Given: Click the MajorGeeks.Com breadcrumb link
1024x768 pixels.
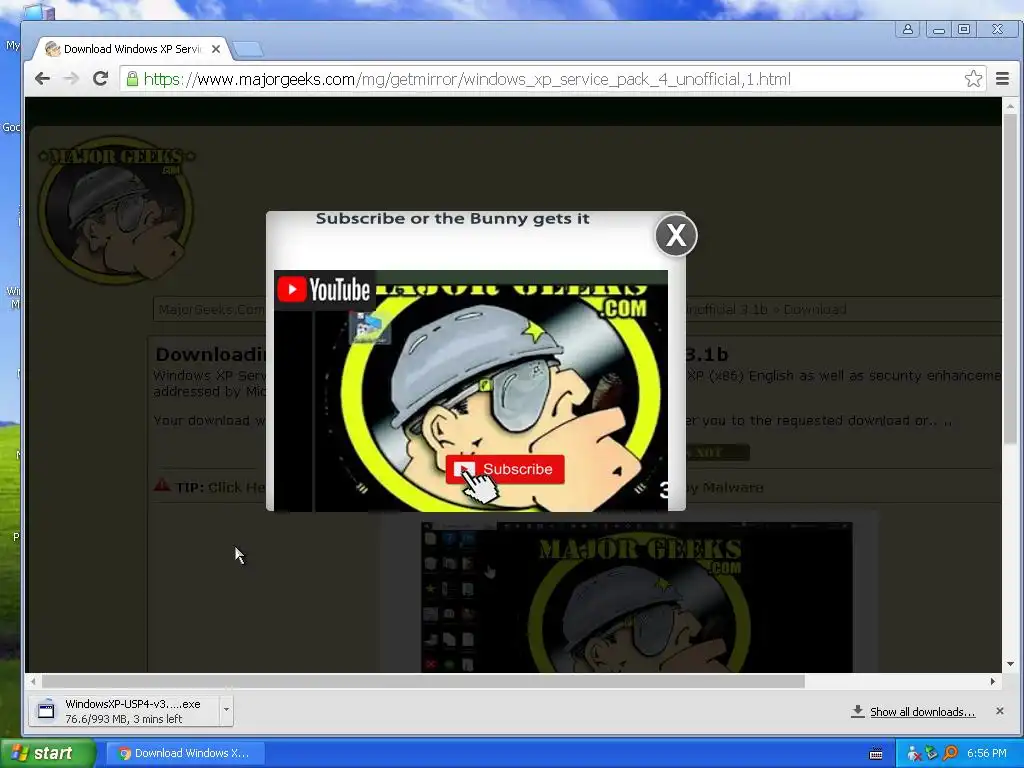Looking at the screenshot, I should (x=211, y=309).
